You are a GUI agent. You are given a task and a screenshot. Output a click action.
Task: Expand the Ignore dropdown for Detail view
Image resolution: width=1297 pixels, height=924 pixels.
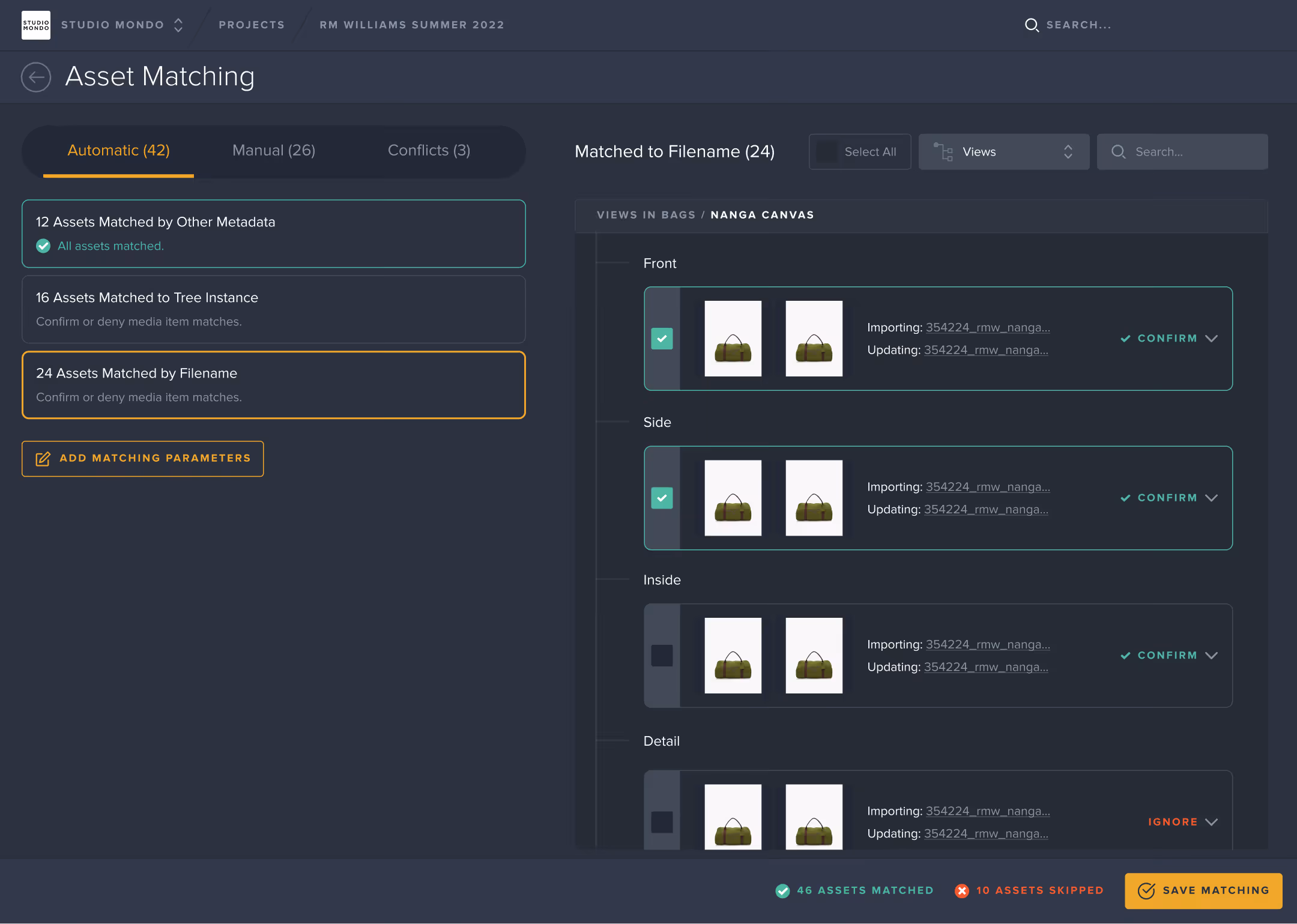click(x=1212, y=822)
